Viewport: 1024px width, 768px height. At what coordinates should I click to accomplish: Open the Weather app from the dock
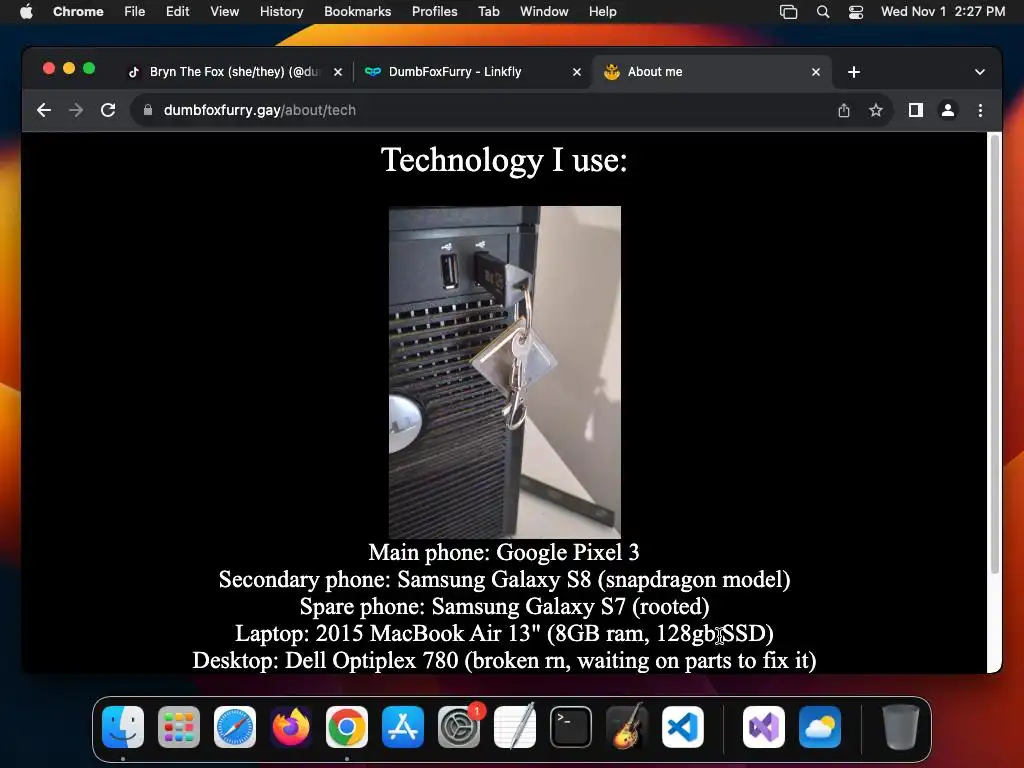tap(820, 727)
